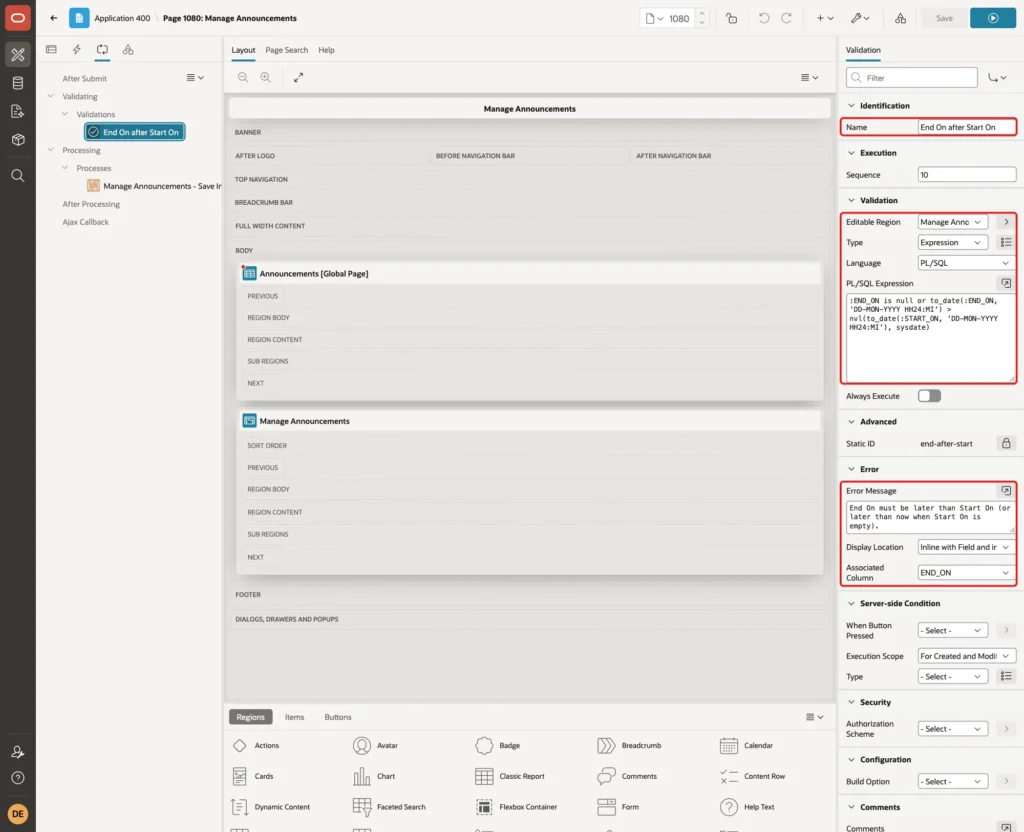
Task: Redo the last change
Action: 786,18
